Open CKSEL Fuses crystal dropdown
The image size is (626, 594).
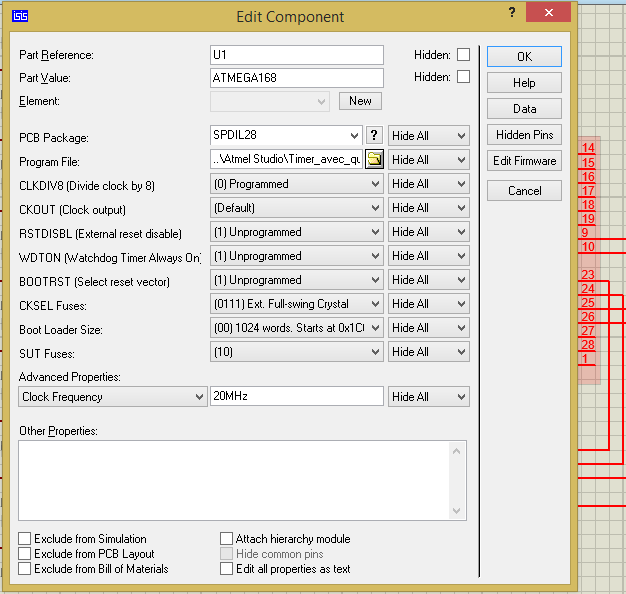(297, 304)
